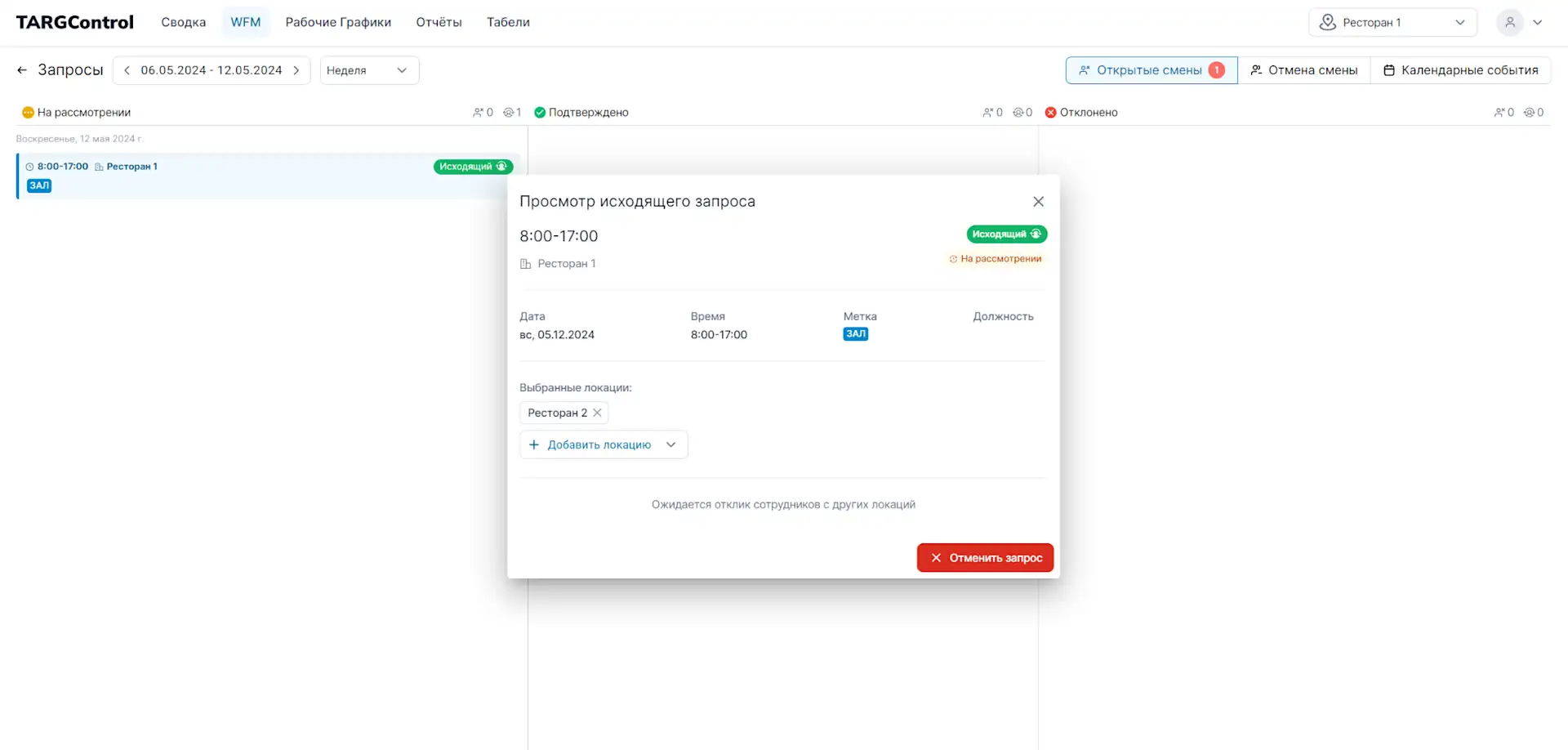Click the red Отклонено status icon
This screenshot has width=1568, height=750.
coord(1050,113)
